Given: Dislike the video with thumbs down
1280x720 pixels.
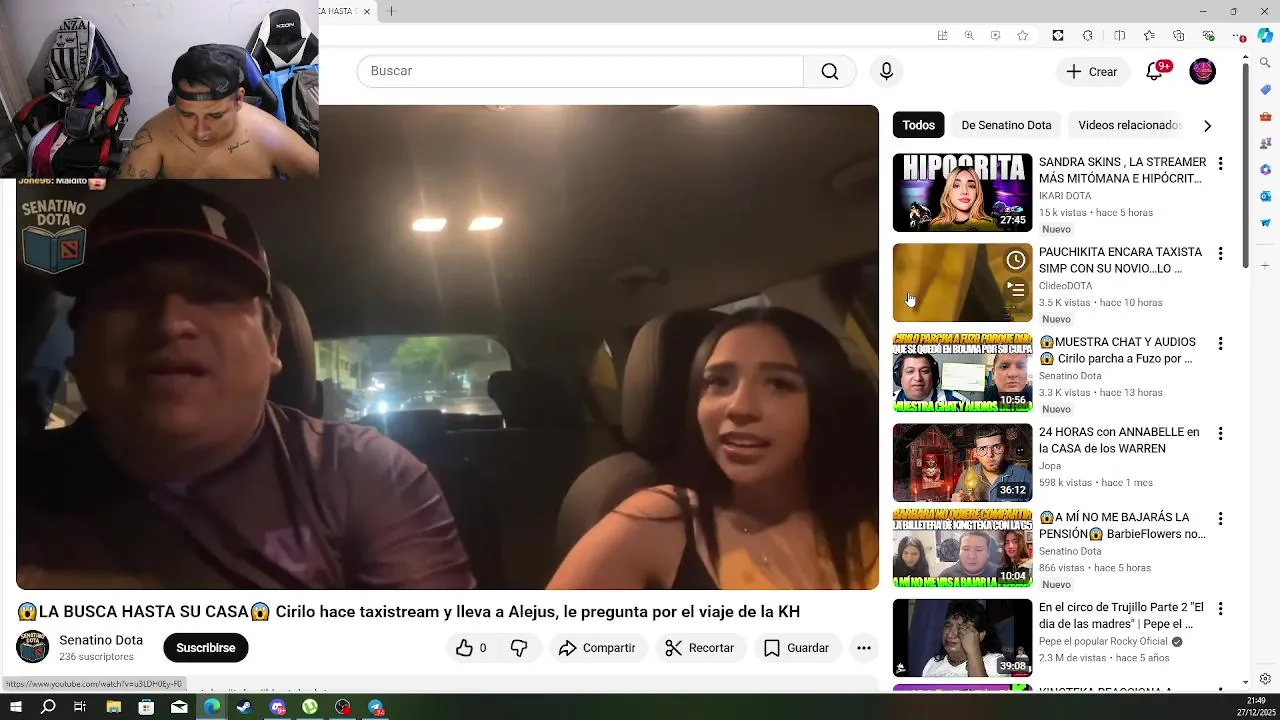Looking at the screenshot, I should (519, 648).
